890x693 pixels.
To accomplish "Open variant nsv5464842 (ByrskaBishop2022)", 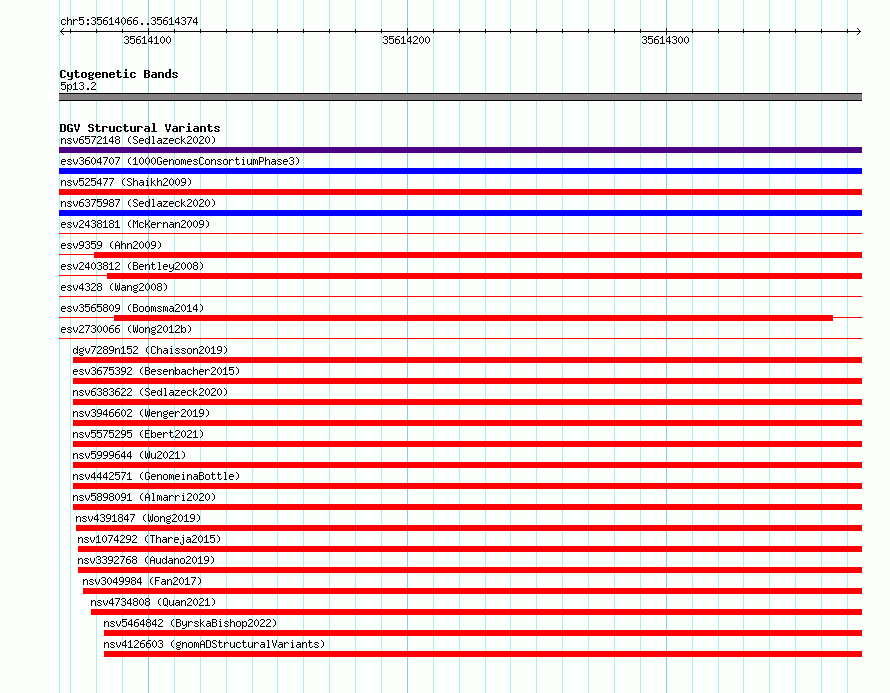I will click(190, 623).
